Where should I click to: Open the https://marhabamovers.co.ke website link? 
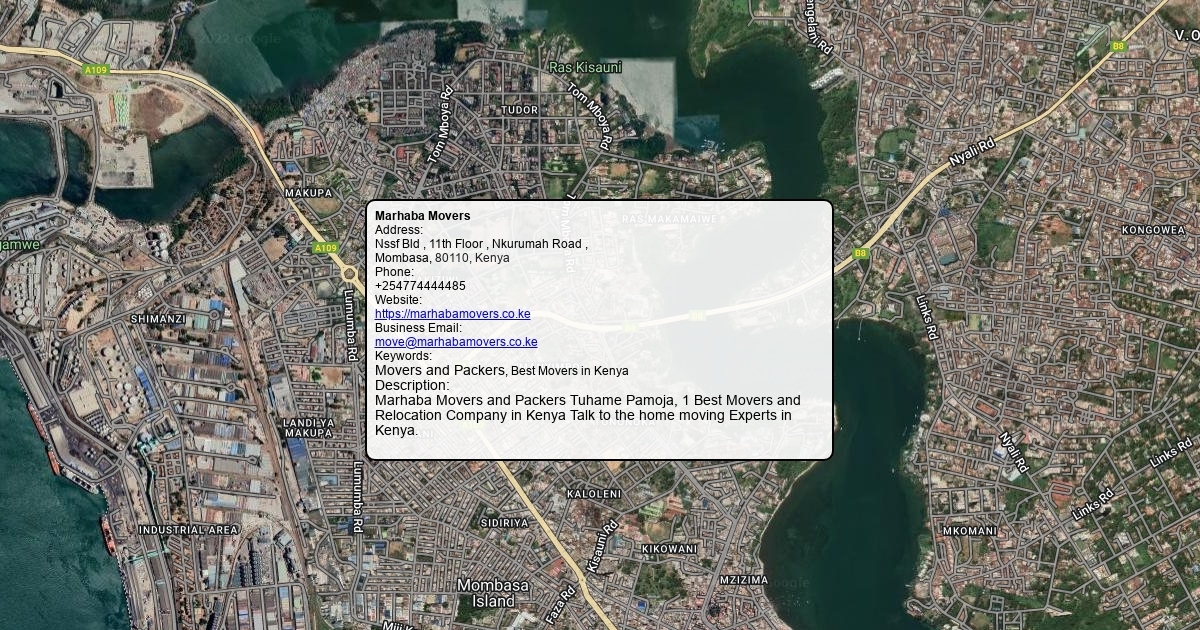coord(452,314)
